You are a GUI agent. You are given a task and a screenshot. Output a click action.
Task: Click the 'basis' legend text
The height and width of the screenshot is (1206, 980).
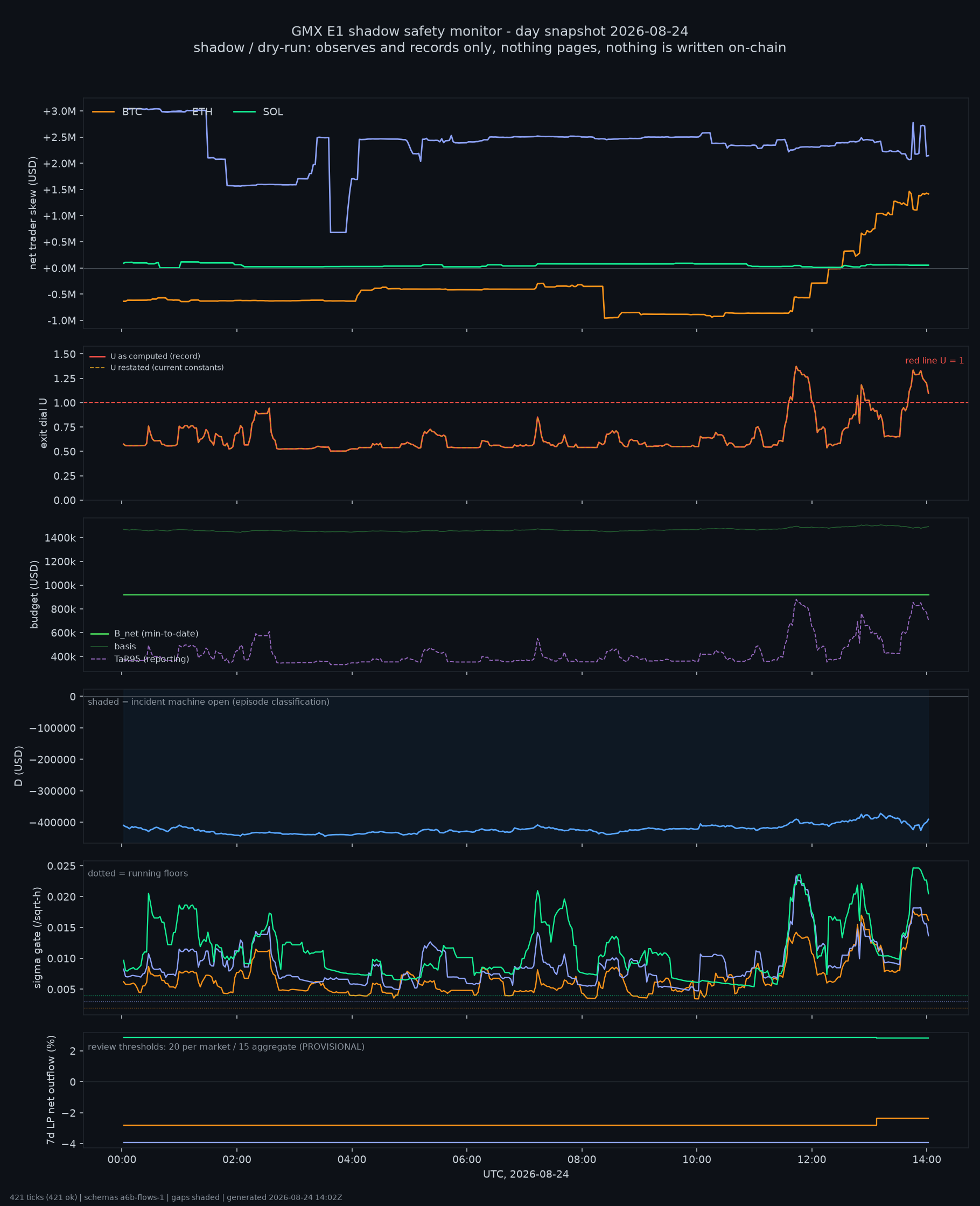click(125, 646)
